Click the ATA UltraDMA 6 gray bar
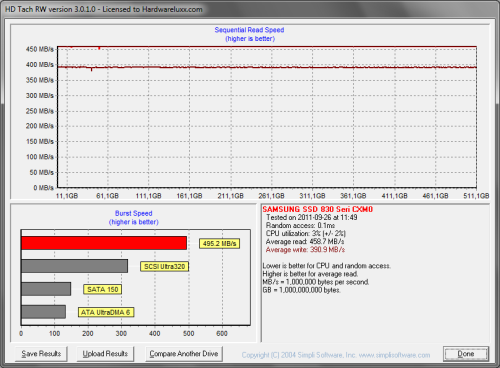 coord(43,312)
